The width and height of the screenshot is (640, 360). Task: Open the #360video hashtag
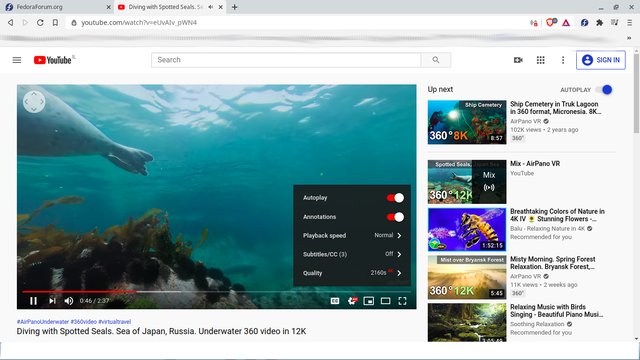click(83, 322)
